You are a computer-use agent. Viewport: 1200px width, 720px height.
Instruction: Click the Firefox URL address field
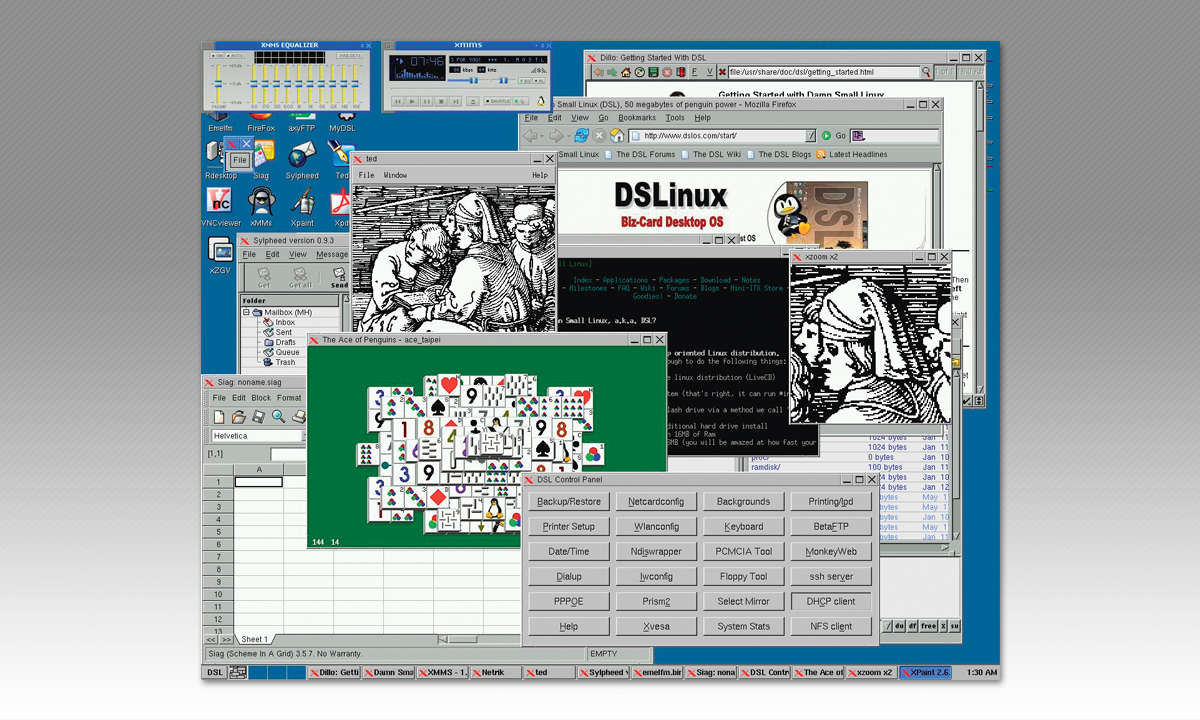tap(722, 135)
